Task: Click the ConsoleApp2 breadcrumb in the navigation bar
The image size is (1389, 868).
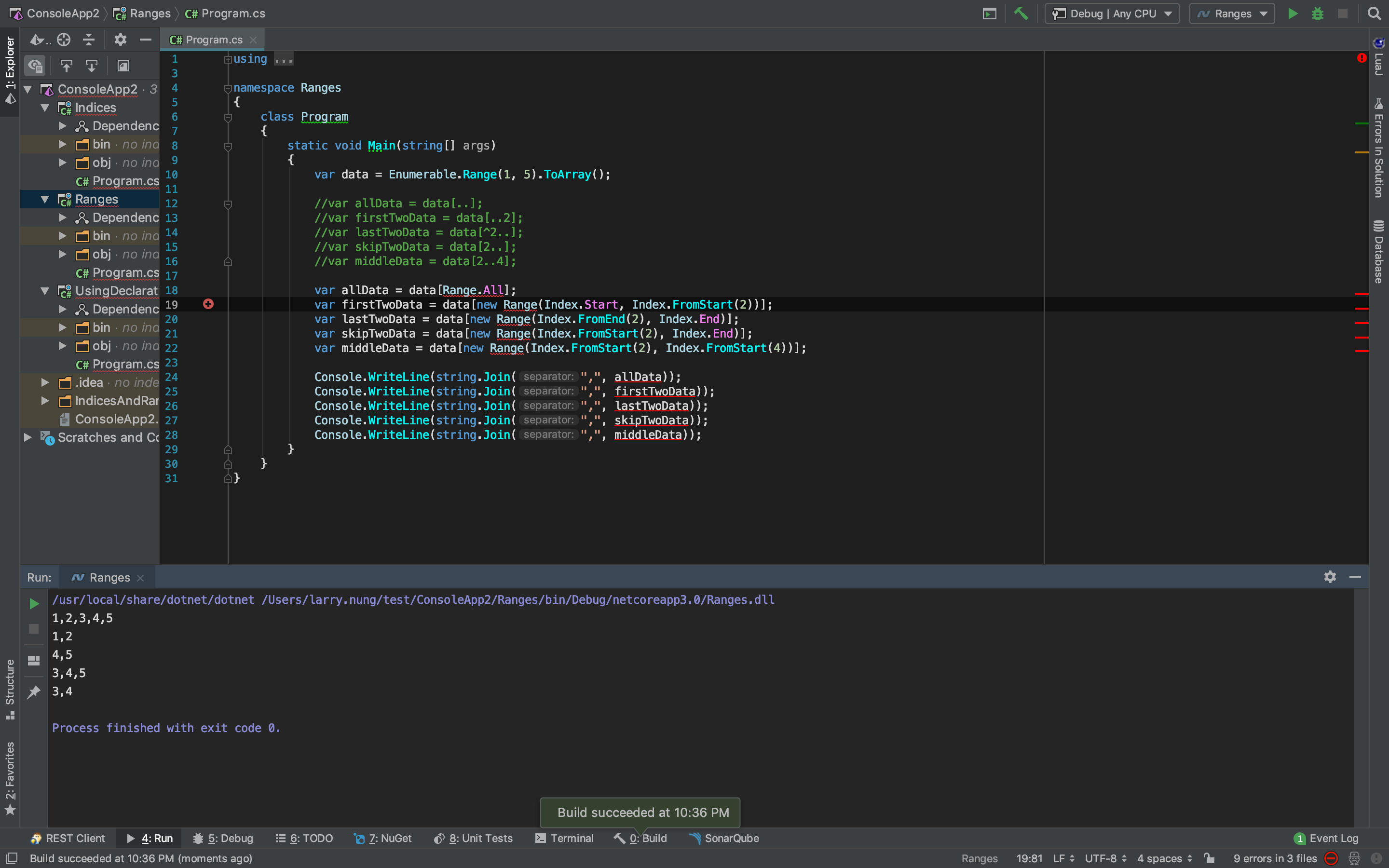Action: (55, 13)
